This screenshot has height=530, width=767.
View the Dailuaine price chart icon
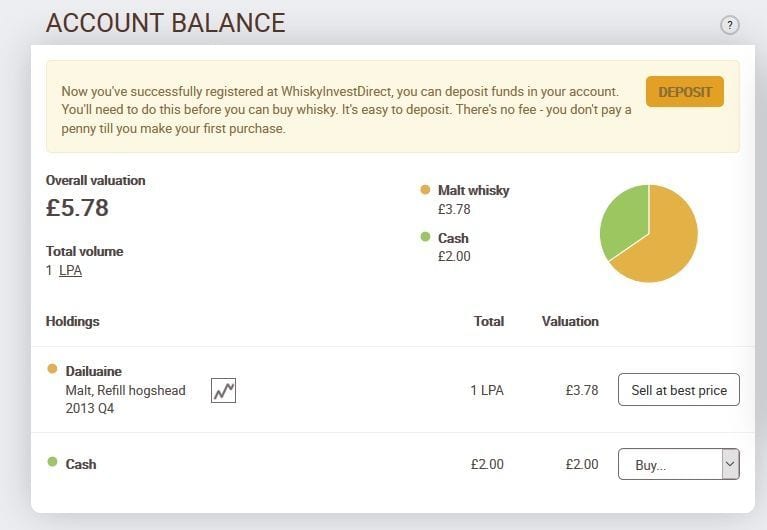[224, 390]
